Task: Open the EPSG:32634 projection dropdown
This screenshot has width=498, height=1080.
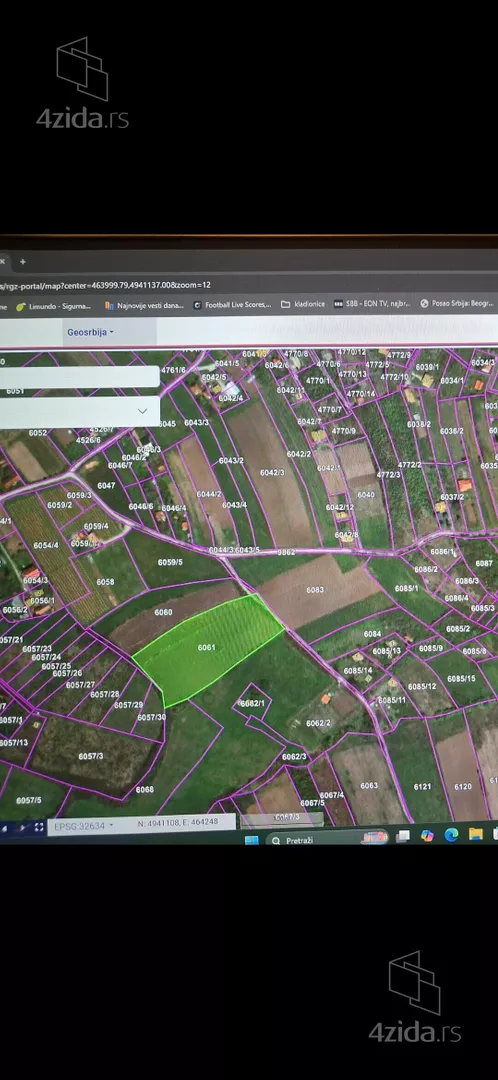Action: (x=85, y=826)
